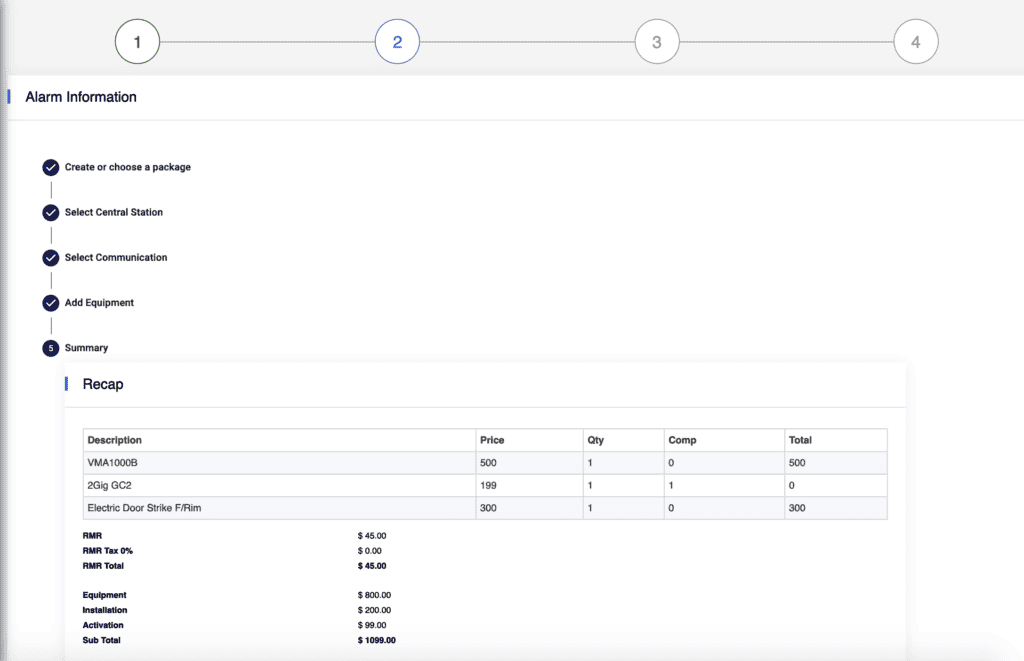Select the 'VMA1000B' description cell
1024x661 pixels.
click(280, 462)
